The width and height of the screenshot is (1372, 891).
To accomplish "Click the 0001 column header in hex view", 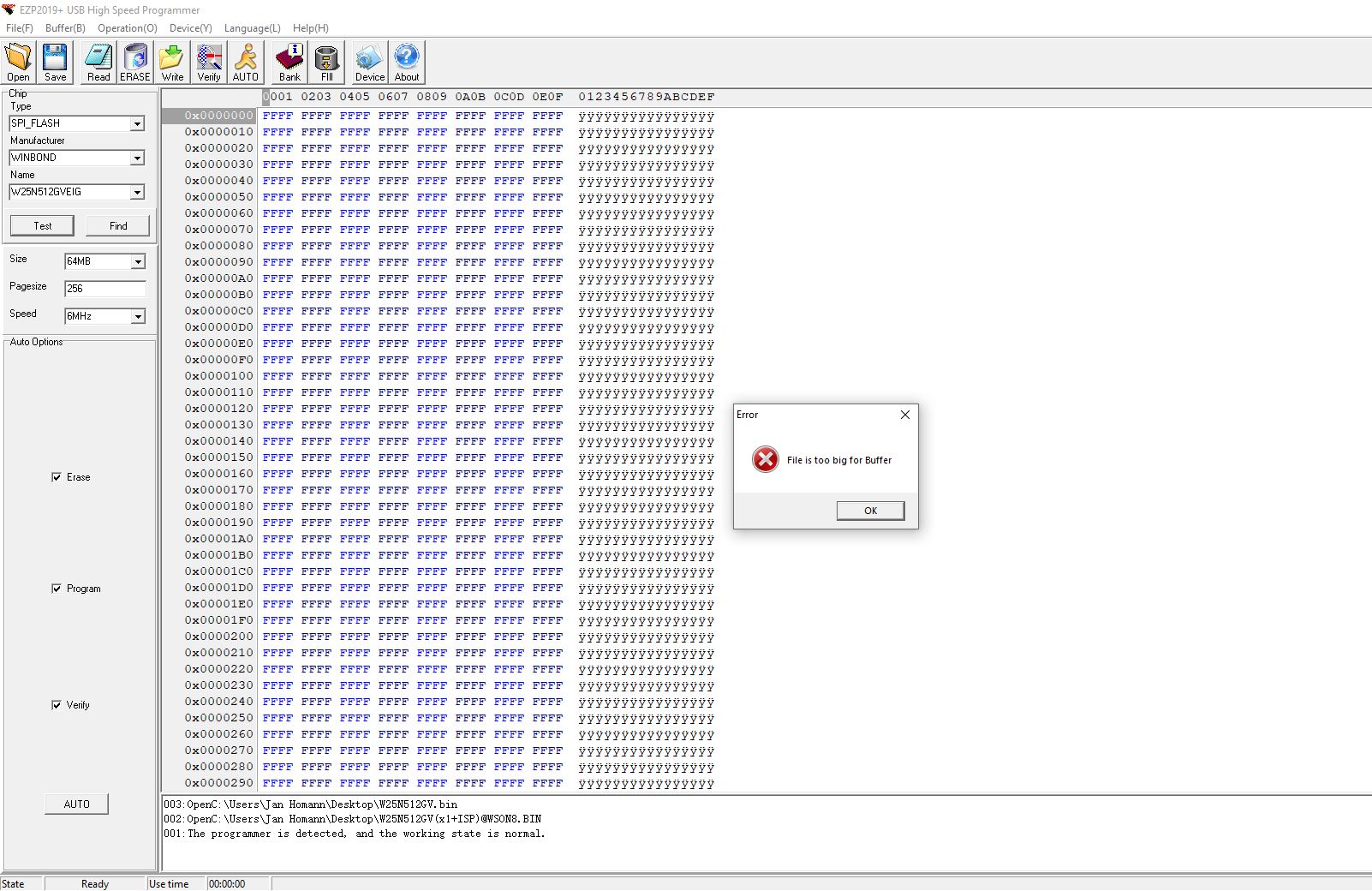I will pyautogui.click(x=277, y=97).
